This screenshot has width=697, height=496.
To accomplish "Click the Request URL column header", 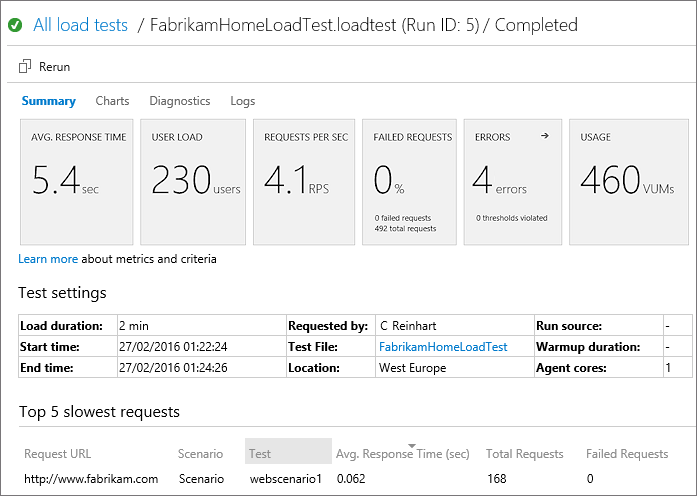I will tap(57, 454).
